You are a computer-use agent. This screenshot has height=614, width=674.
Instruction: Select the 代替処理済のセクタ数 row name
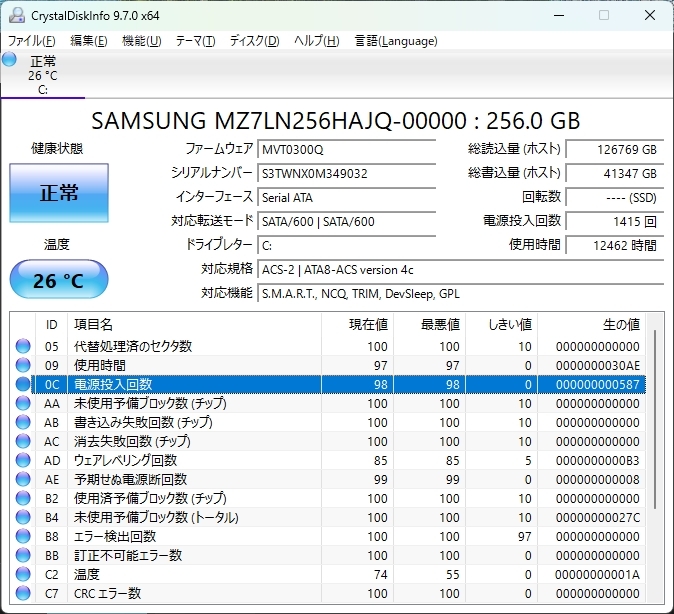coord(133,346)
